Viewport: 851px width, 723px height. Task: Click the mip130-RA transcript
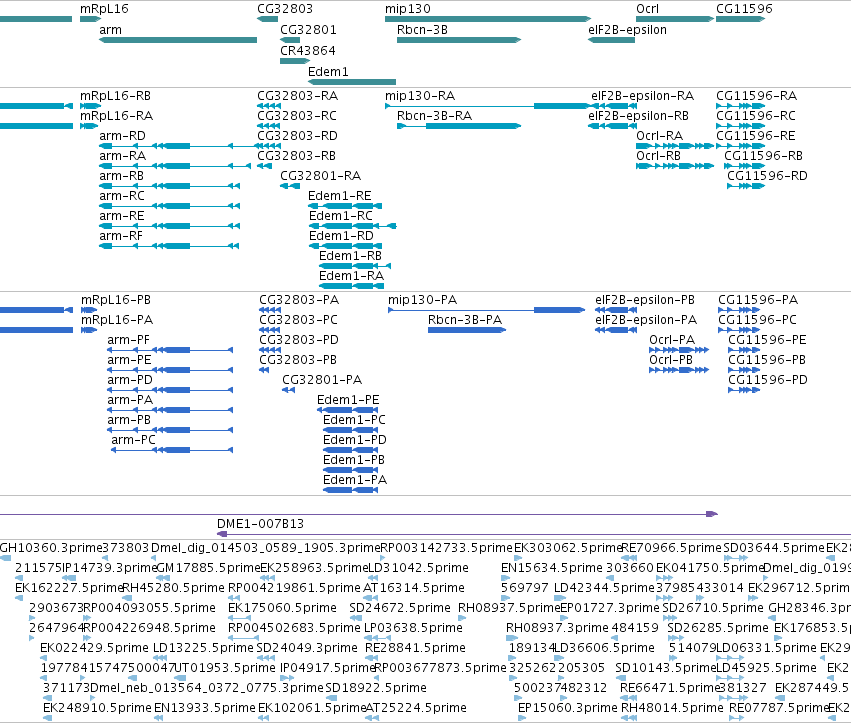(488, 106)
